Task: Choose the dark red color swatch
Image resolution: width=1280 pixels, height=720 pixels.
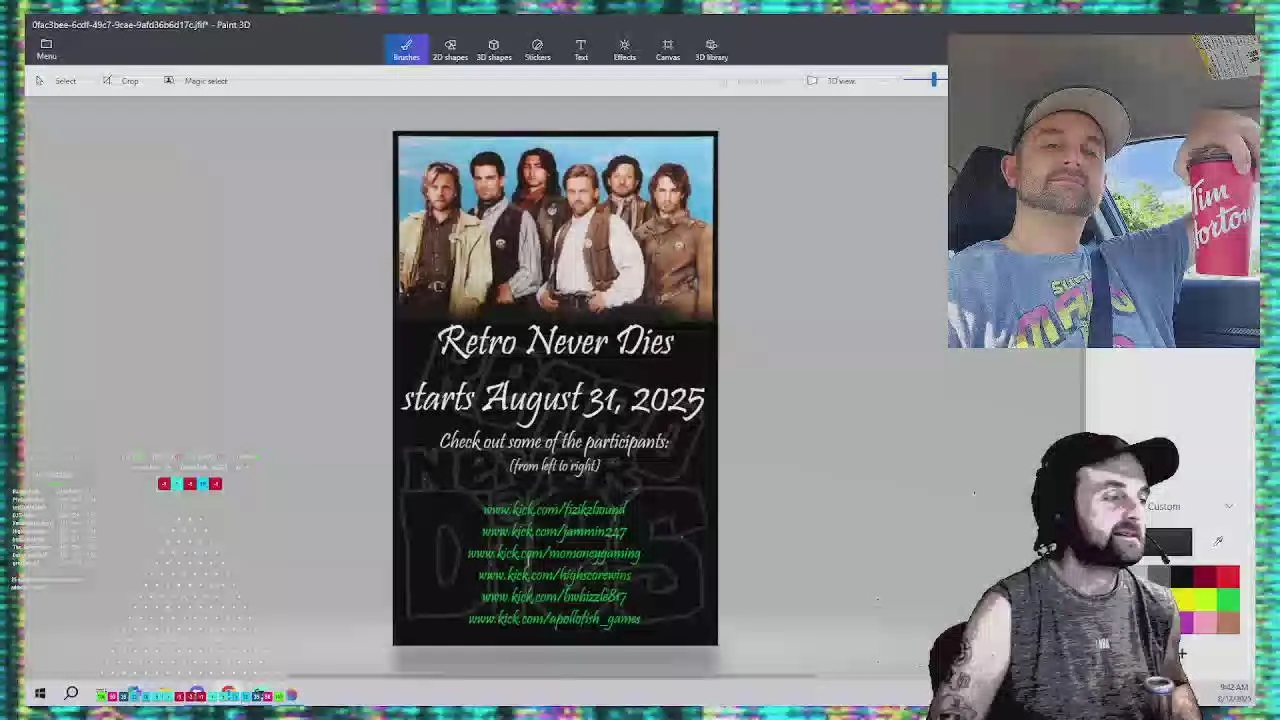Action: 1205,577
